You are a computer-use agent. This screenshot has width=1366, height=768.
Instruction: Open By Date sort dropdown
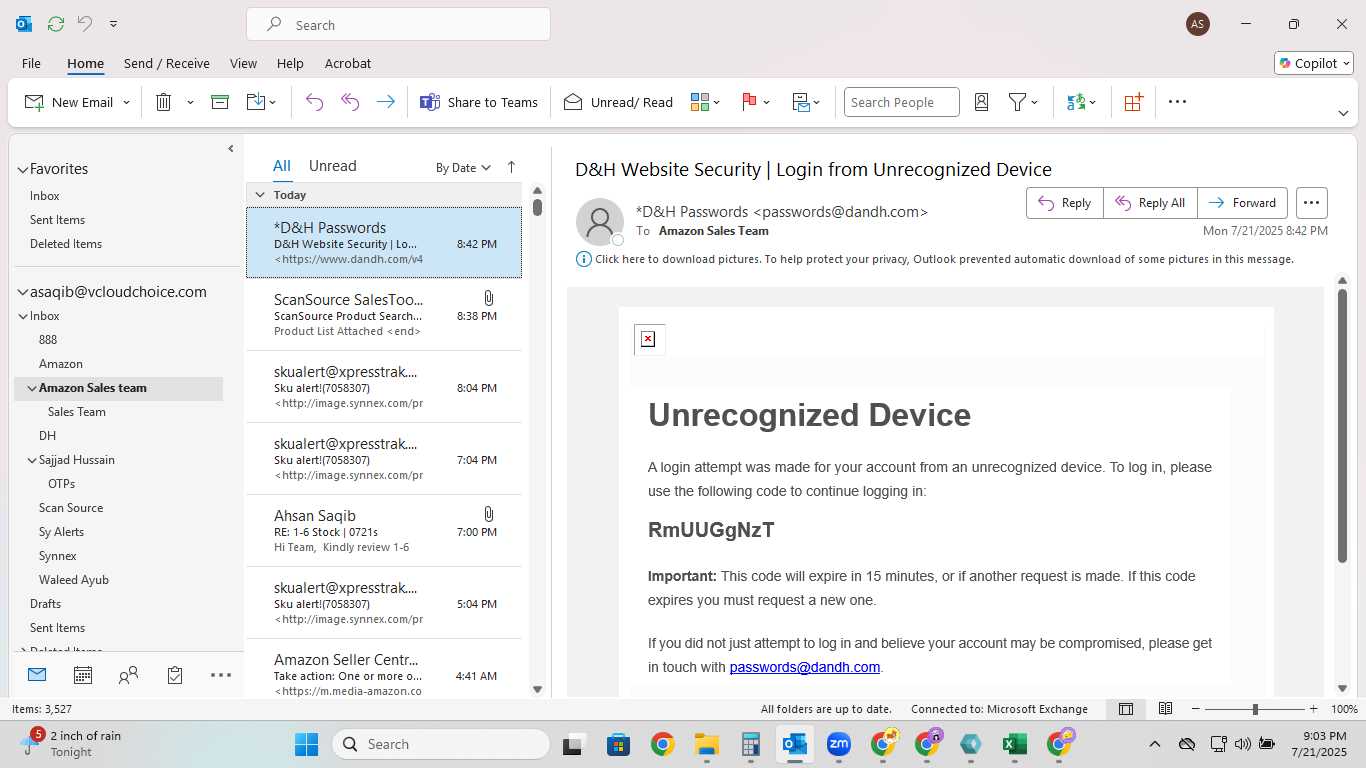463,168
